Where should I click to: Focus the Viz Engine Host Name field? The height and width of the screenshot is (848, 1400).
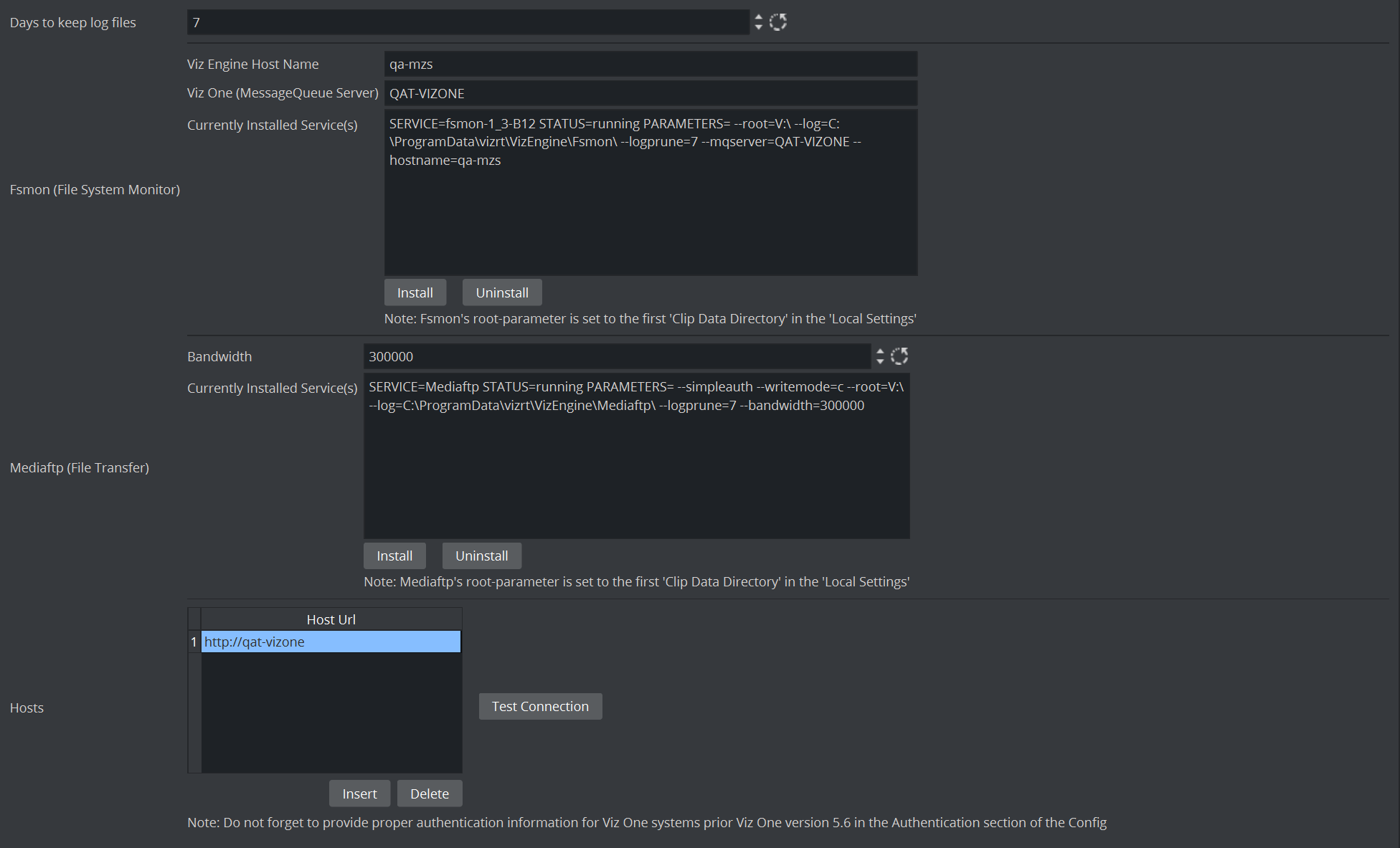point(650,64)
